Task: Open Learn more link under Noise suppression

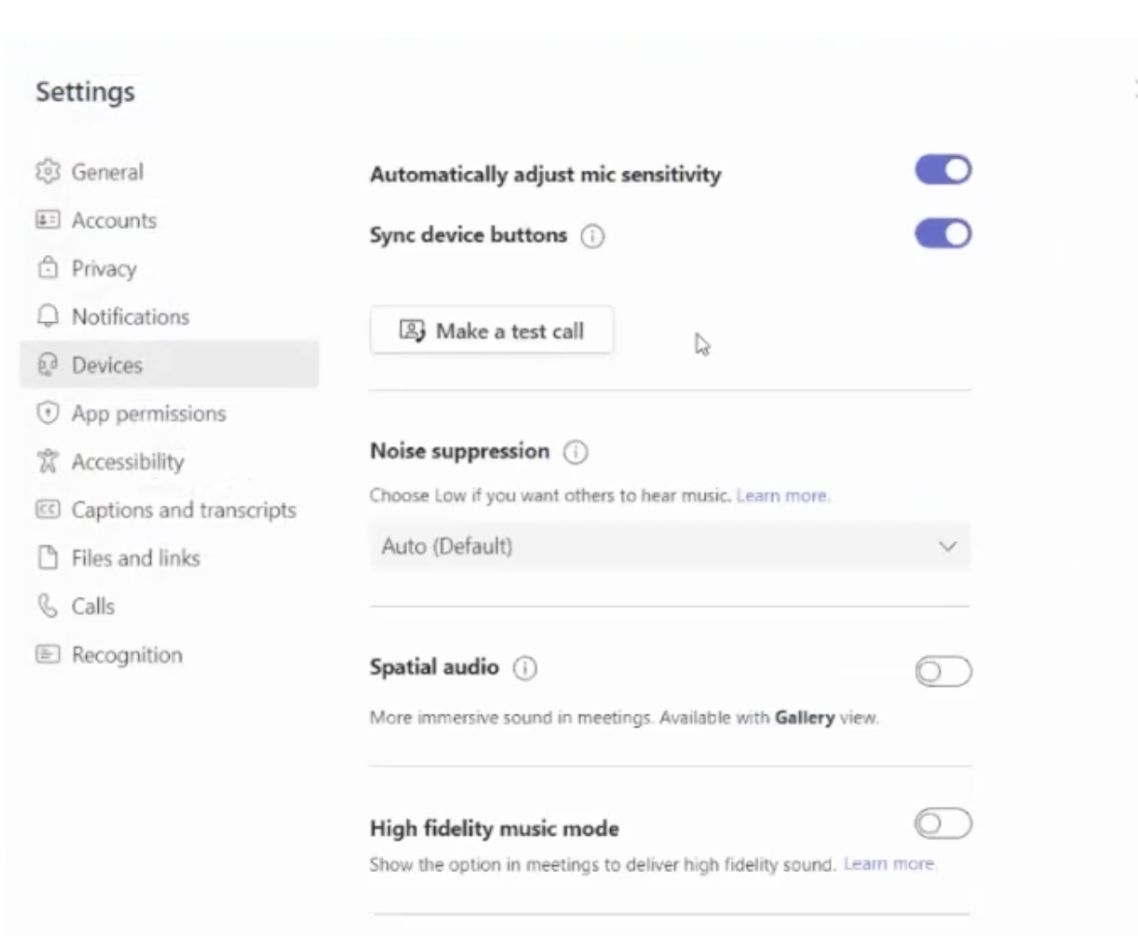Action: click(x=782, y=496)
